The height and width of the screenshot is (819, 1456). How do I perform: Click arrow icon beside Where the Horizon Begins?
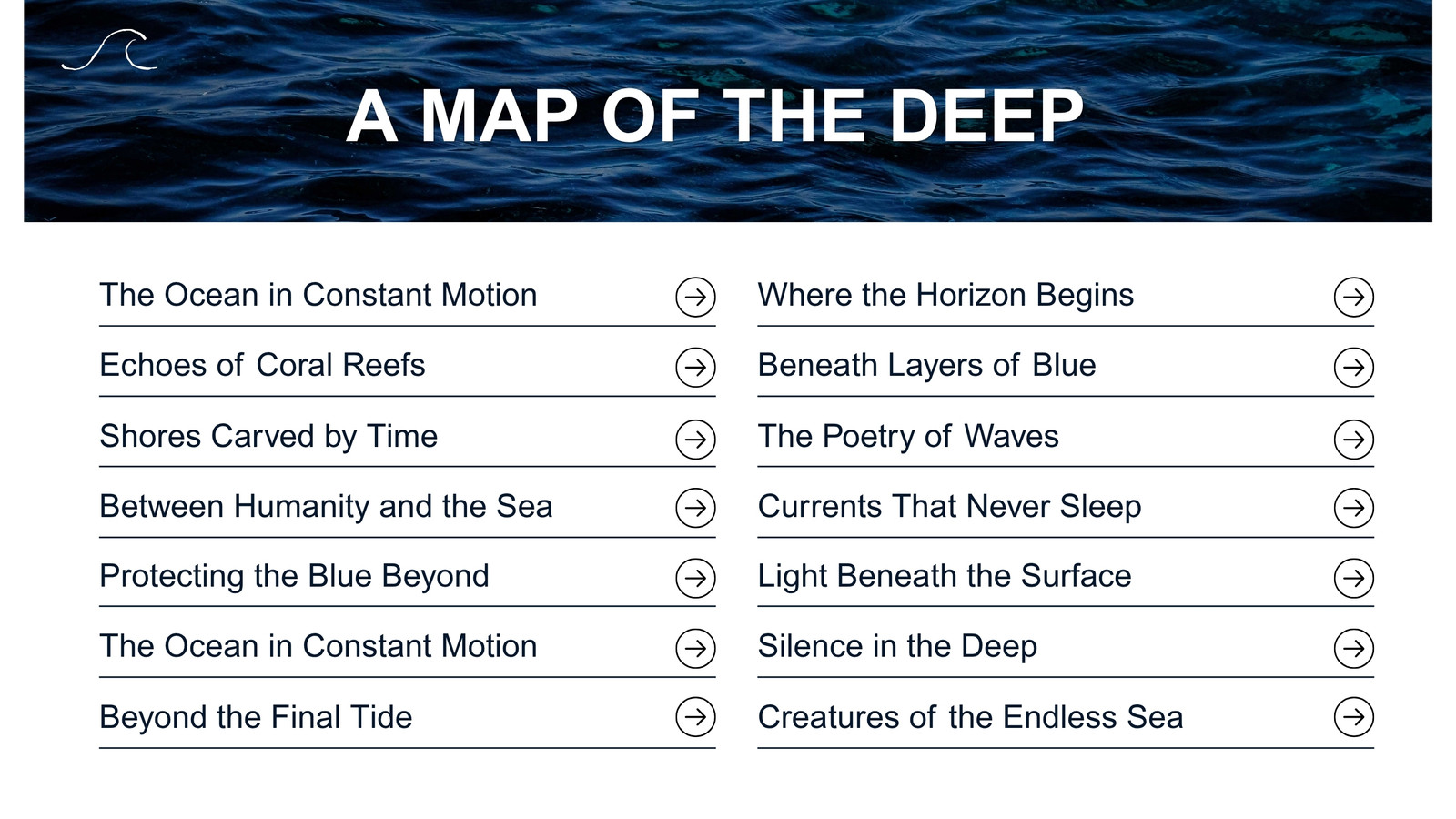1354,297
